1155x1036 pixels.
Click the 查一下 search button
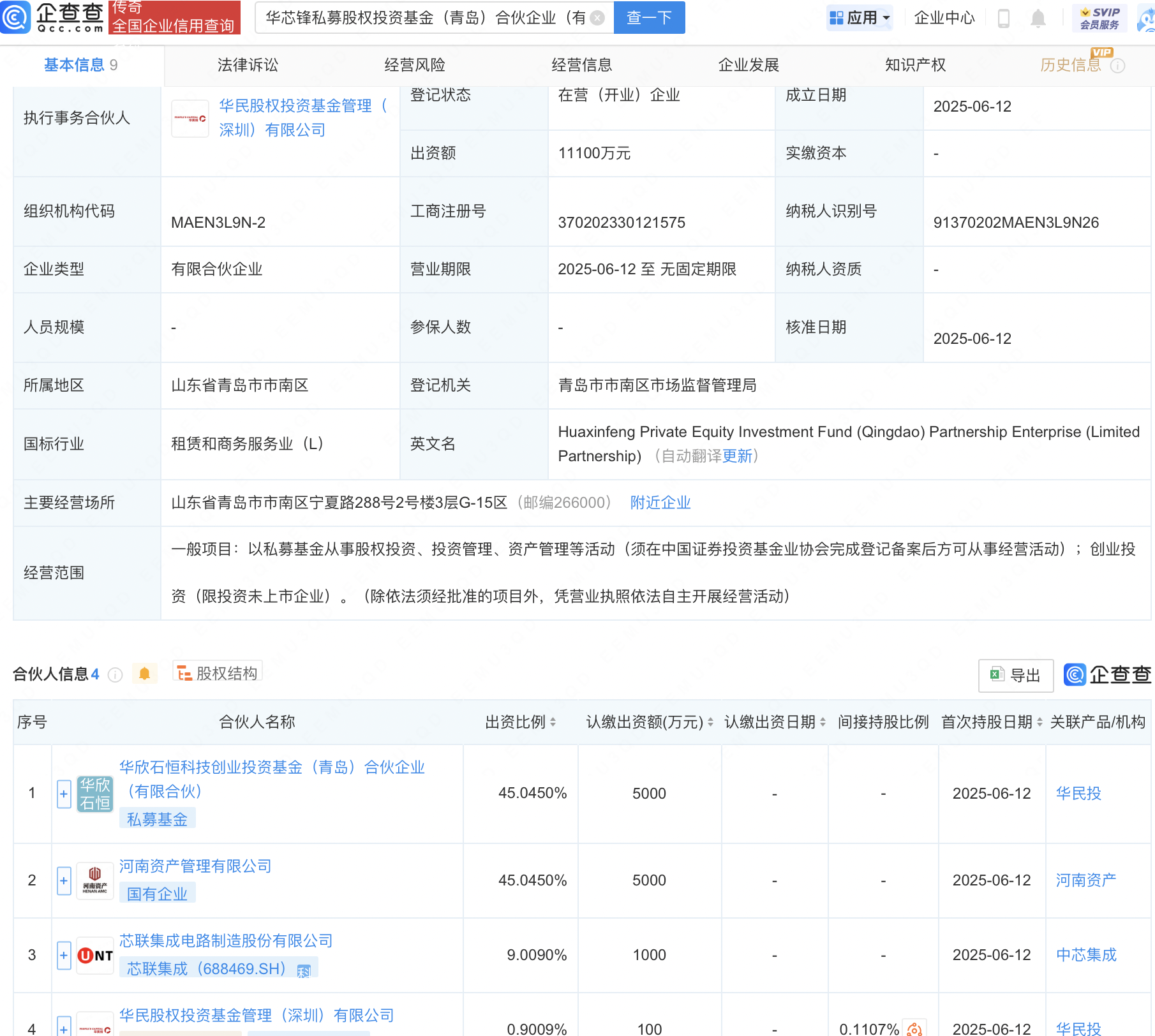[649, 18]
